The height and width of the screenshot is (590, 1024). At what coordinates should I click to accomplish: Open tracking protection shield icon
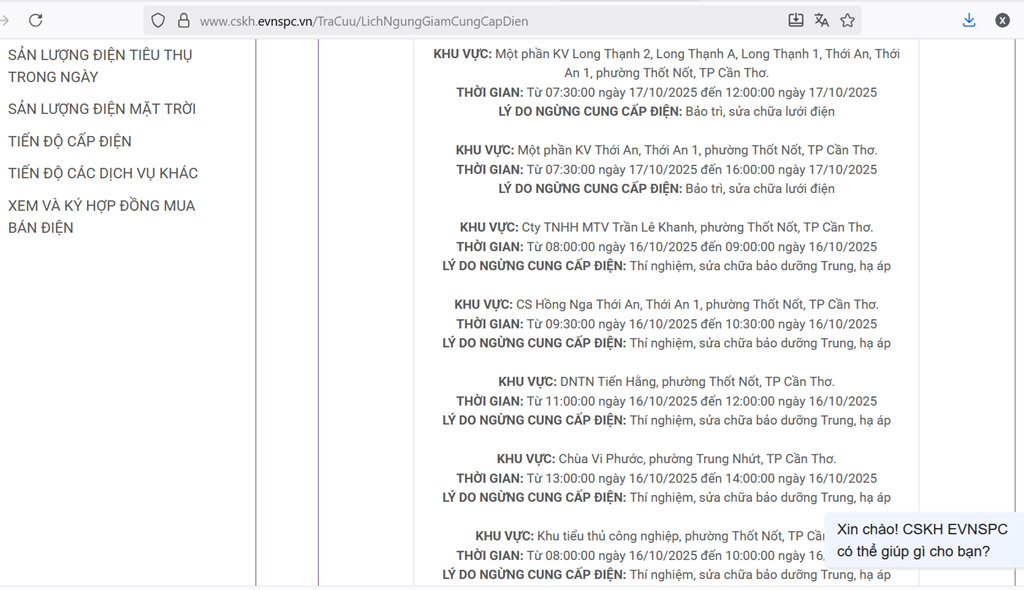[x=158, y=20]
